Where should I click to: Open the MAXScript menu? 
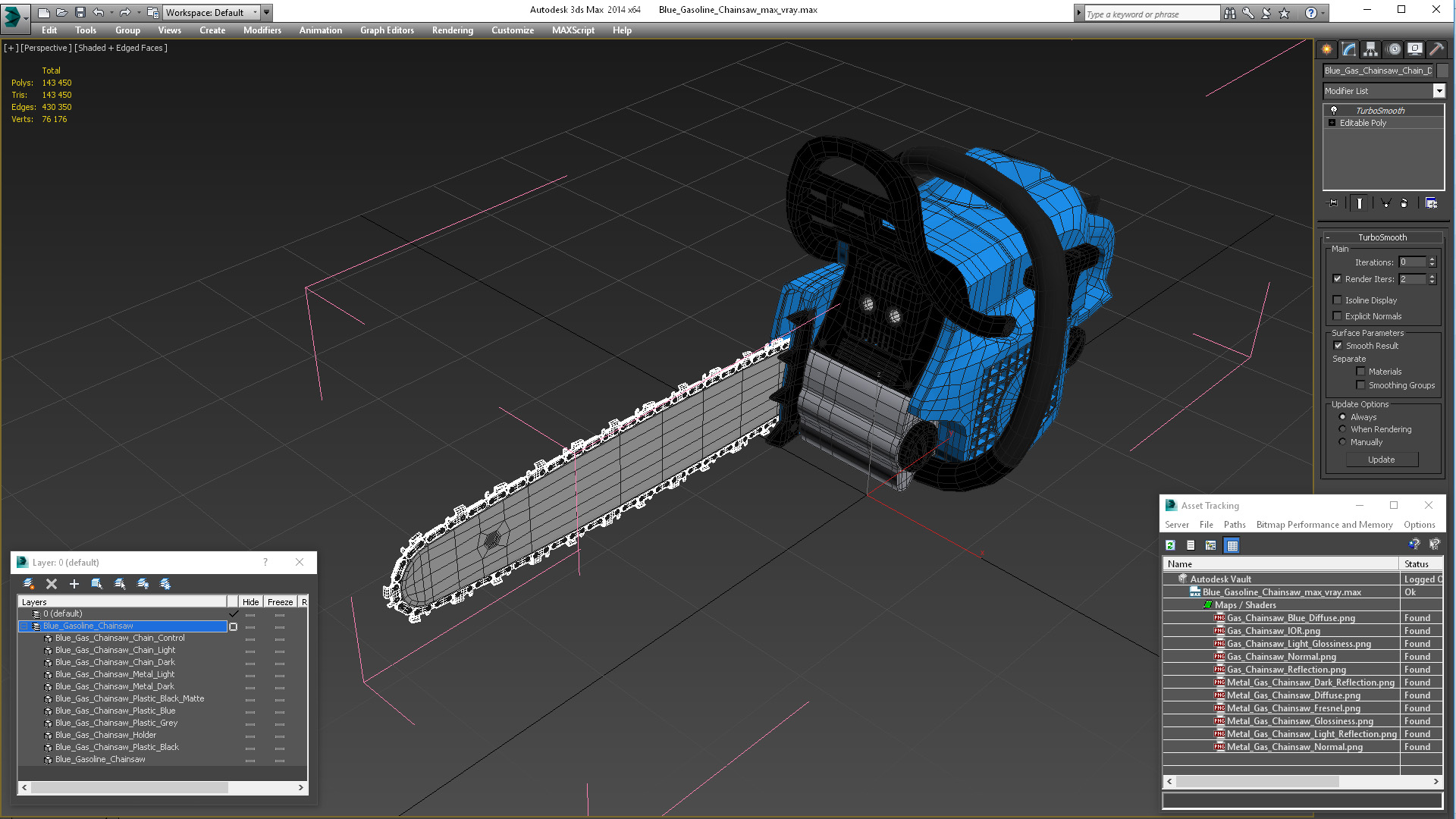point(573,30)
